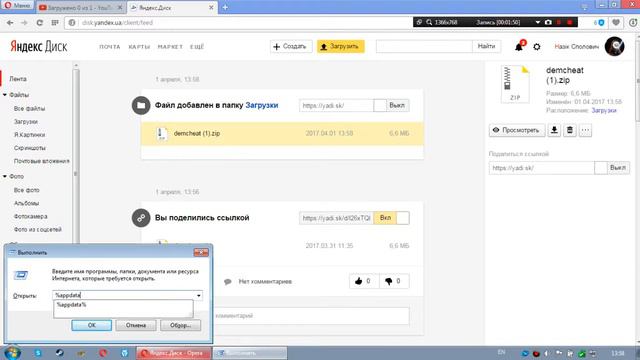Click the Яндекс Диск logo
Viewport: 640px width, 360px height.
pyautogui.click(x=38, y=47)
